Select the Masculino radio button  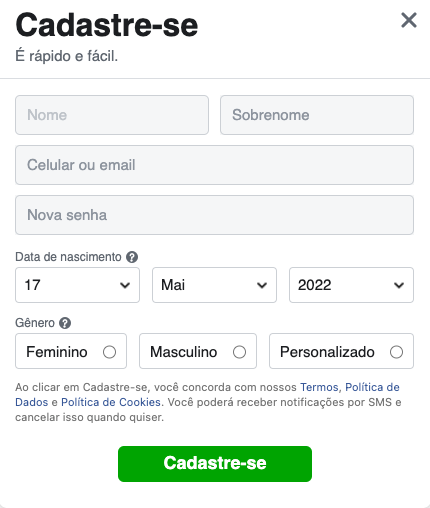coord(239,352)
